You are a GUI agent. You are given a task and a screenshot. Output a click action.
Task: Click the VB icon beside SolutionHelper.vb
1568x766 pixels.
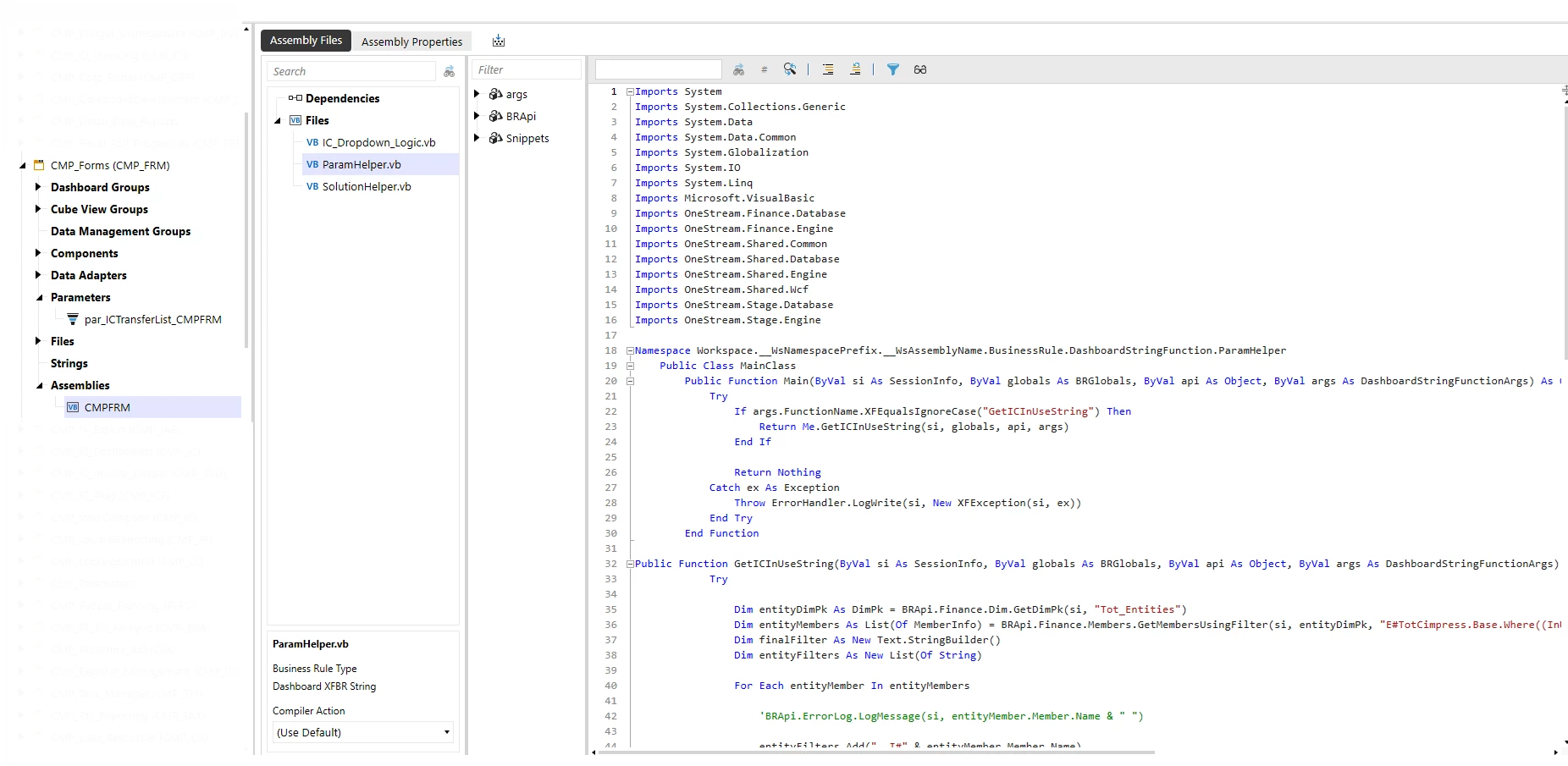pos(312,186)
